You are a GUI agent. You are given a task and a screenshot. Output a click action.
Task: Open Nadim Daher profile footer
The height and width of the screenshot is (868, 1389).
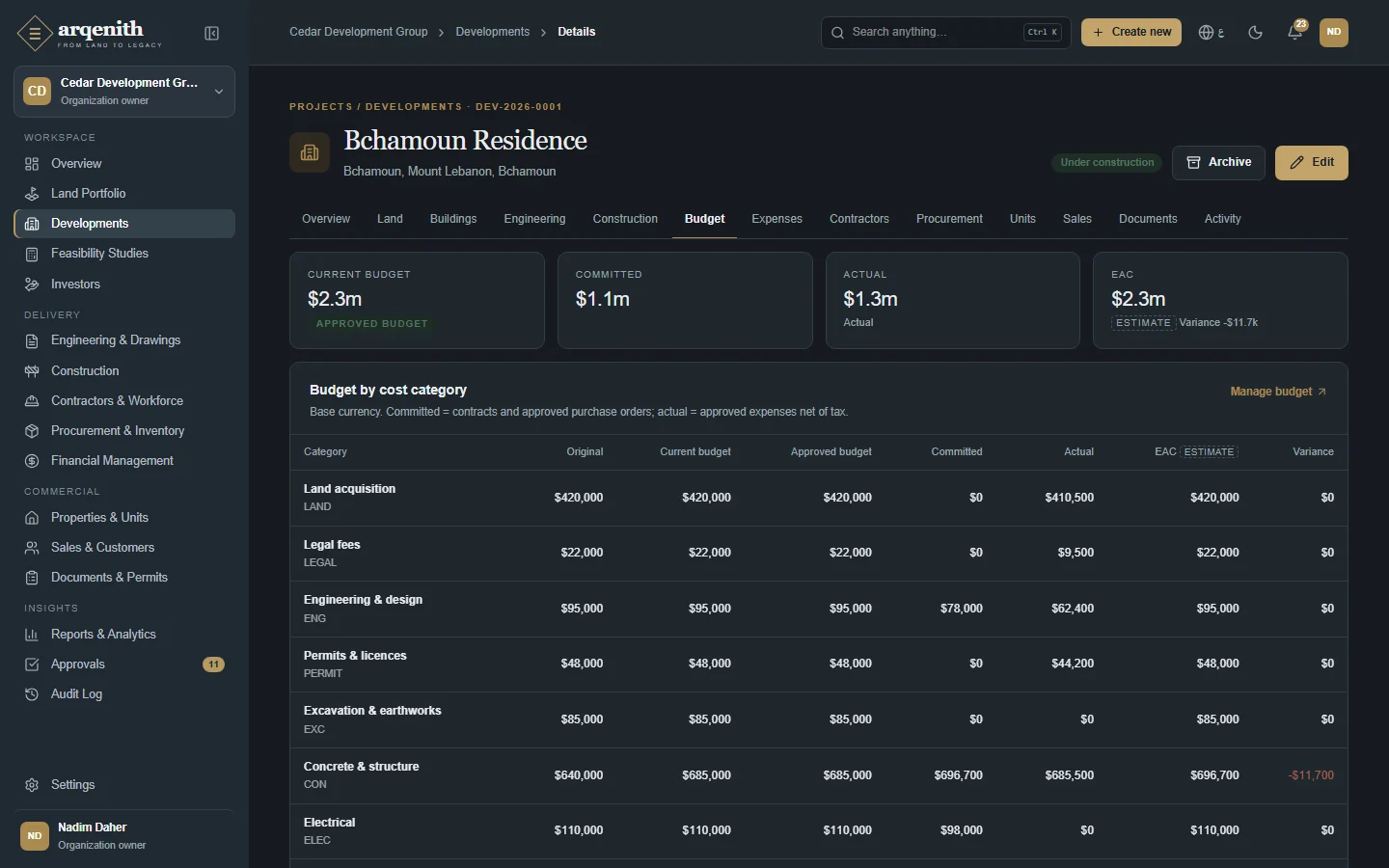[124, 836]
